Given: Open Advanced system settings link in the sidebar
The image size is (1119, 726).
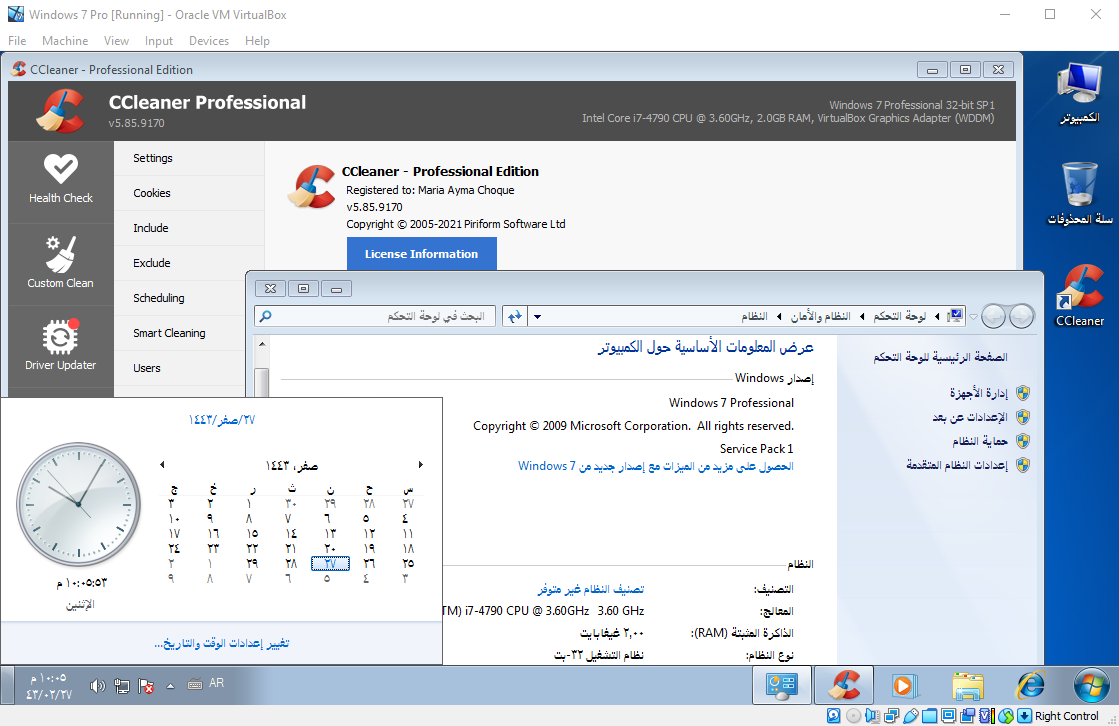Looking at the screenshot, I should pyautogui.click(x=957, y=465).
